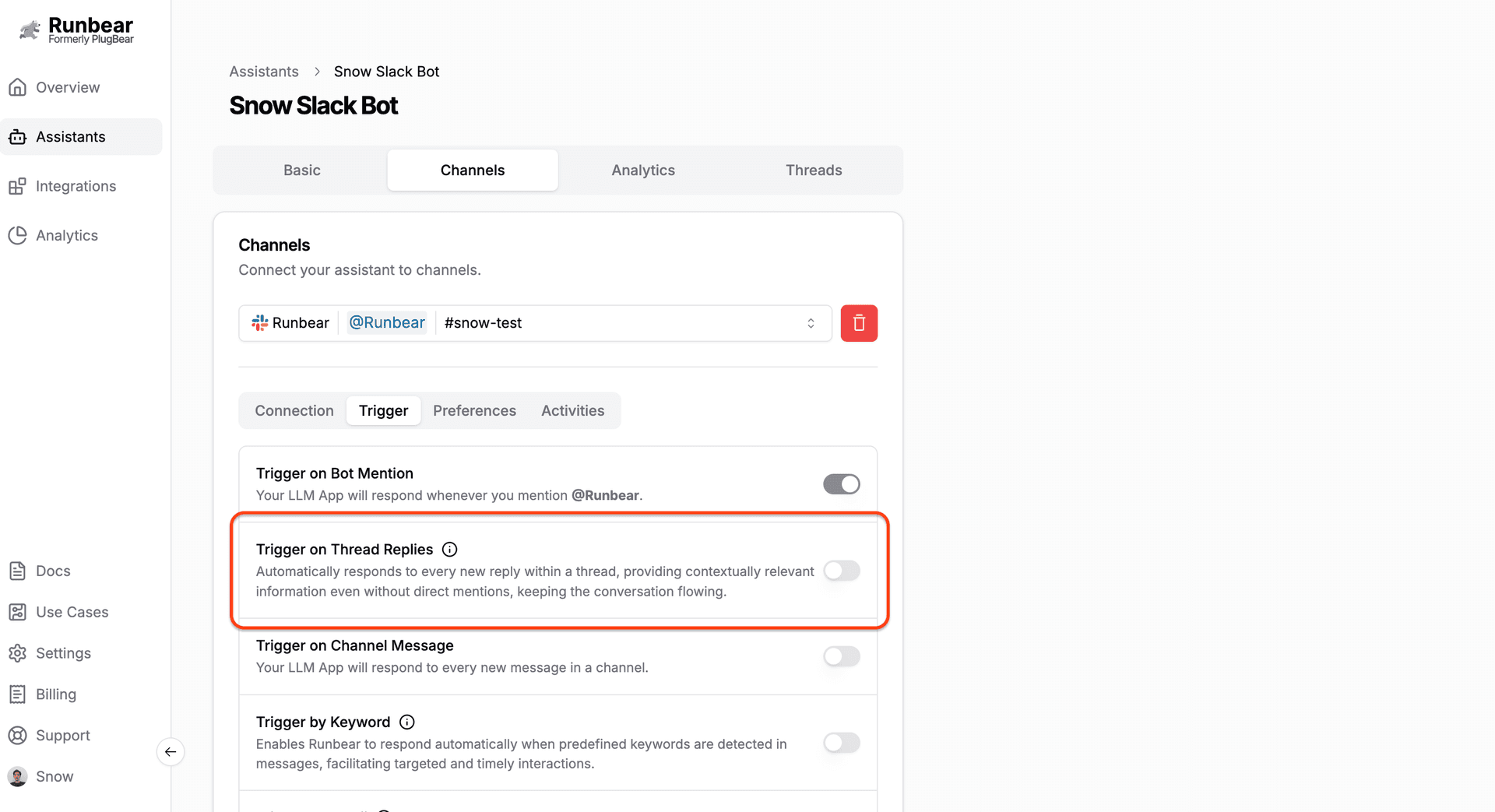Viewport: 1495px width, 812px height.
Task: Open the Activities sub-tab
Action: 572,411
